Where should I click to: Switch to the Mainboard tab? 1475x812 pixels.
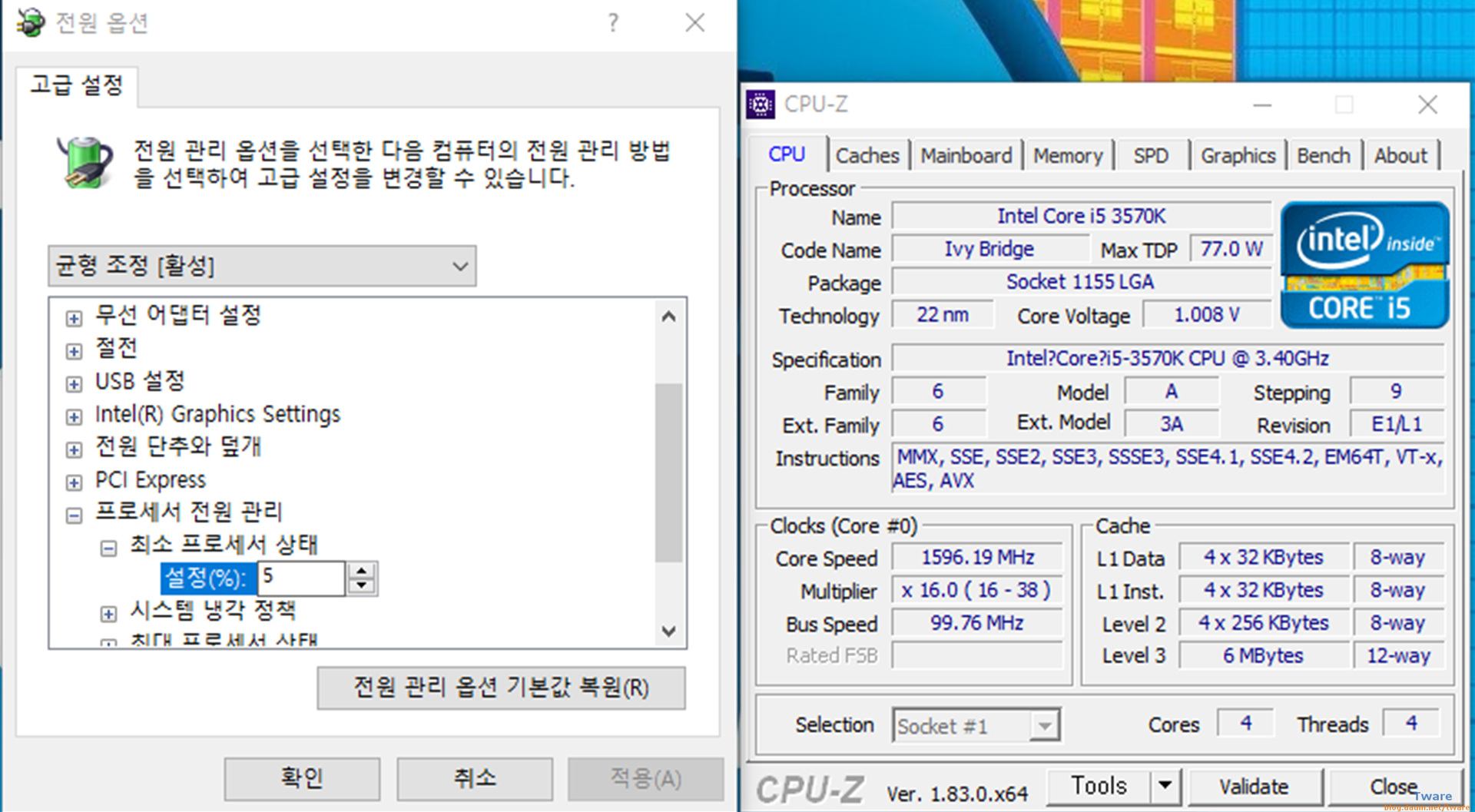pyautogui.click(x=966, y=156)
